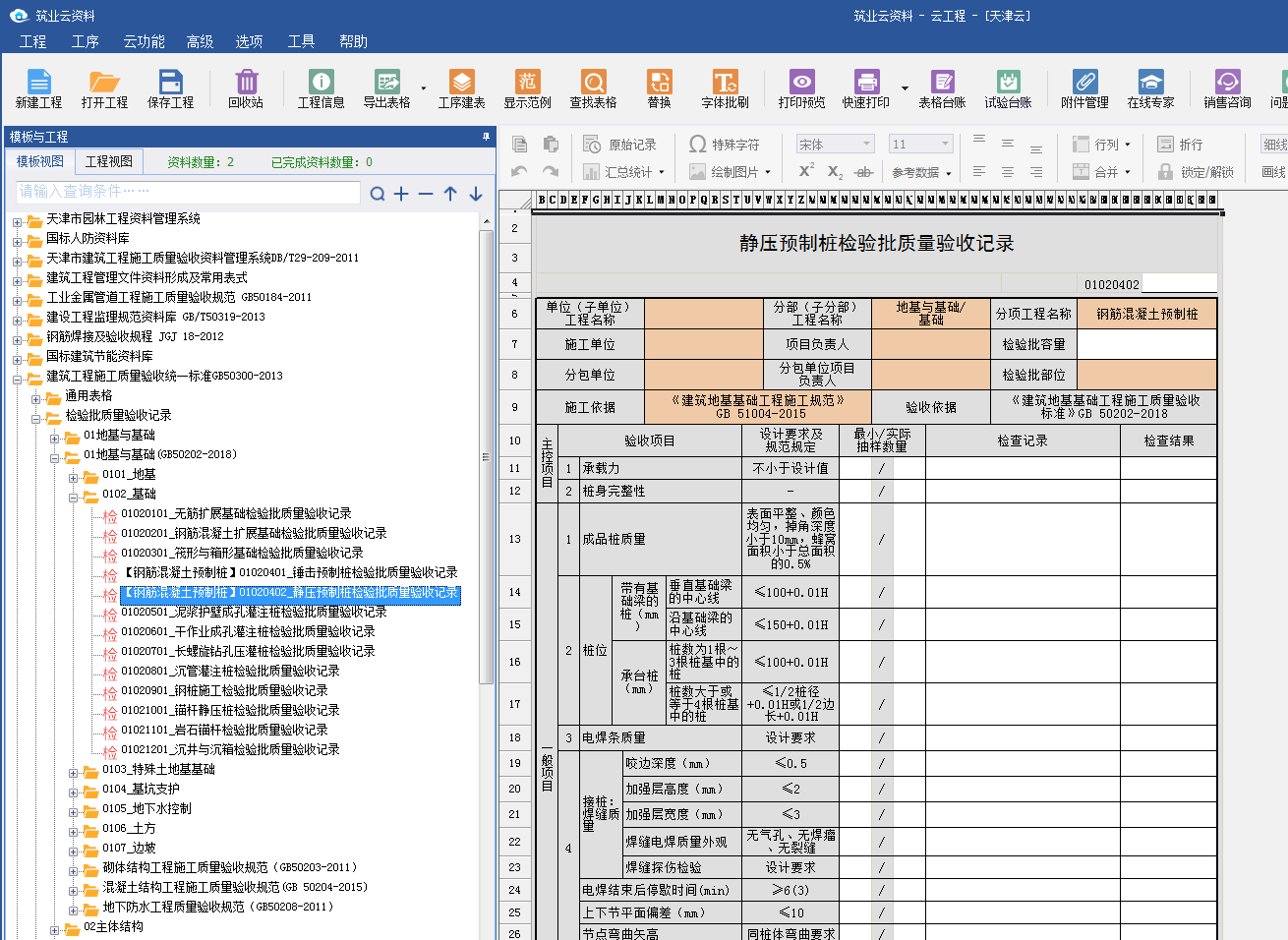
Task: Toggle strikethrough ab formatting
Action: pos(863,172)
